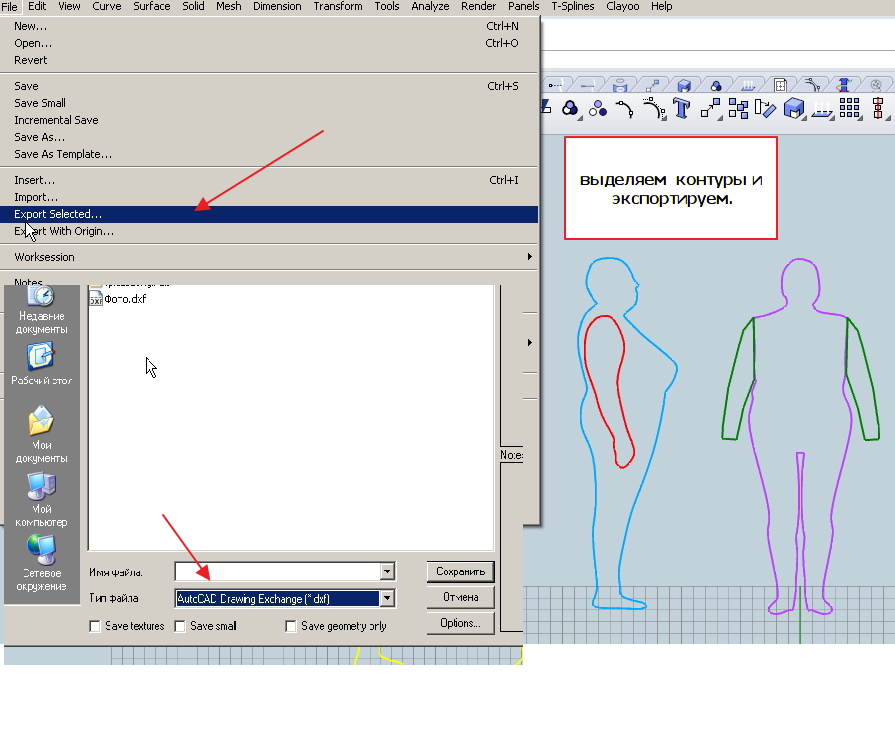Click the Align objects icon with scattered squares
Image resolution: width=895 pixels, height=741 pixels.
[738, 108]
